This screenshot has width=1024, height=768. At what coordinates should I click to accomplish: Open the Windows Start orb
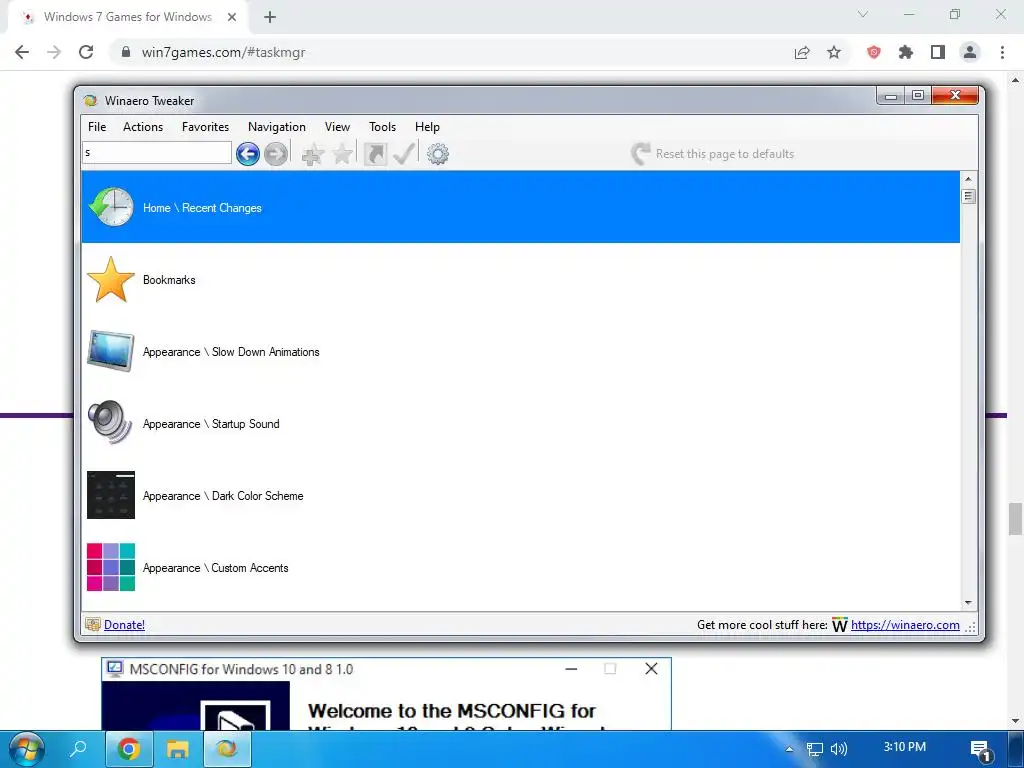(x=27, y=749)
